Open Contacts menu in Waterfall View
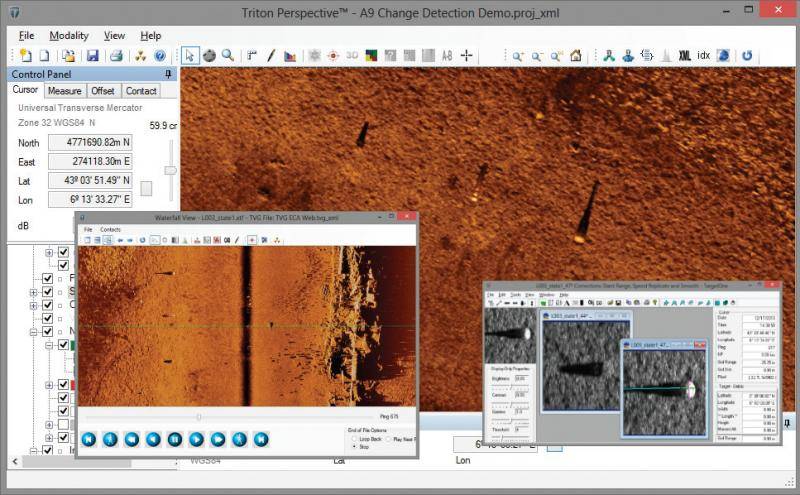Screen dimensions: 800x495 [x=110, y=230]
